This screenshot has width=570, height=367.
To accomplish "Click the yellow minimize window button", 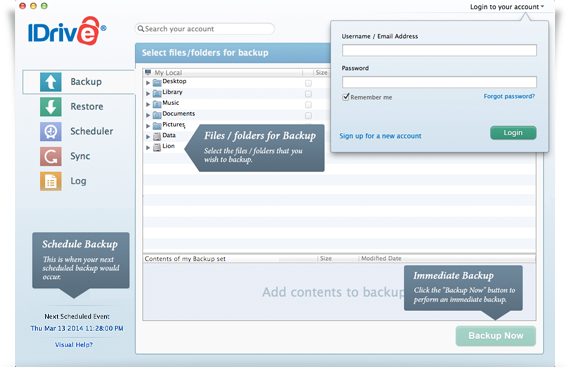I will 33,6.
